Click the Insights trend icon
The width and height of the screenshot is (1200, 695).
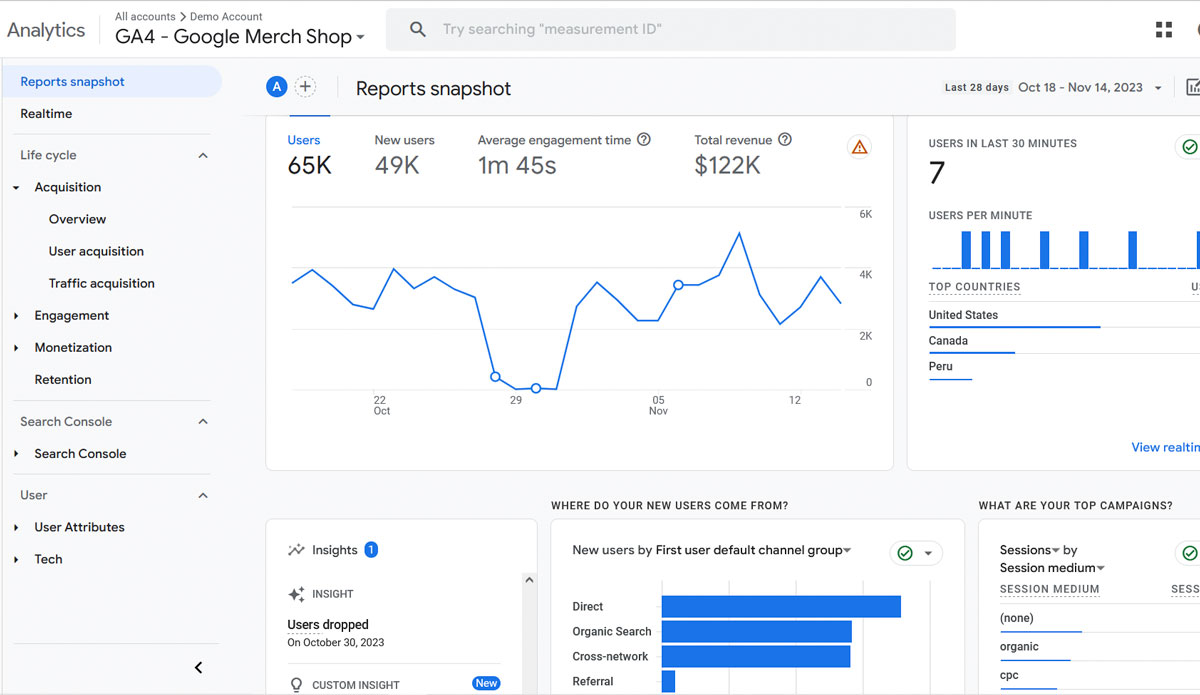(296, 550)
